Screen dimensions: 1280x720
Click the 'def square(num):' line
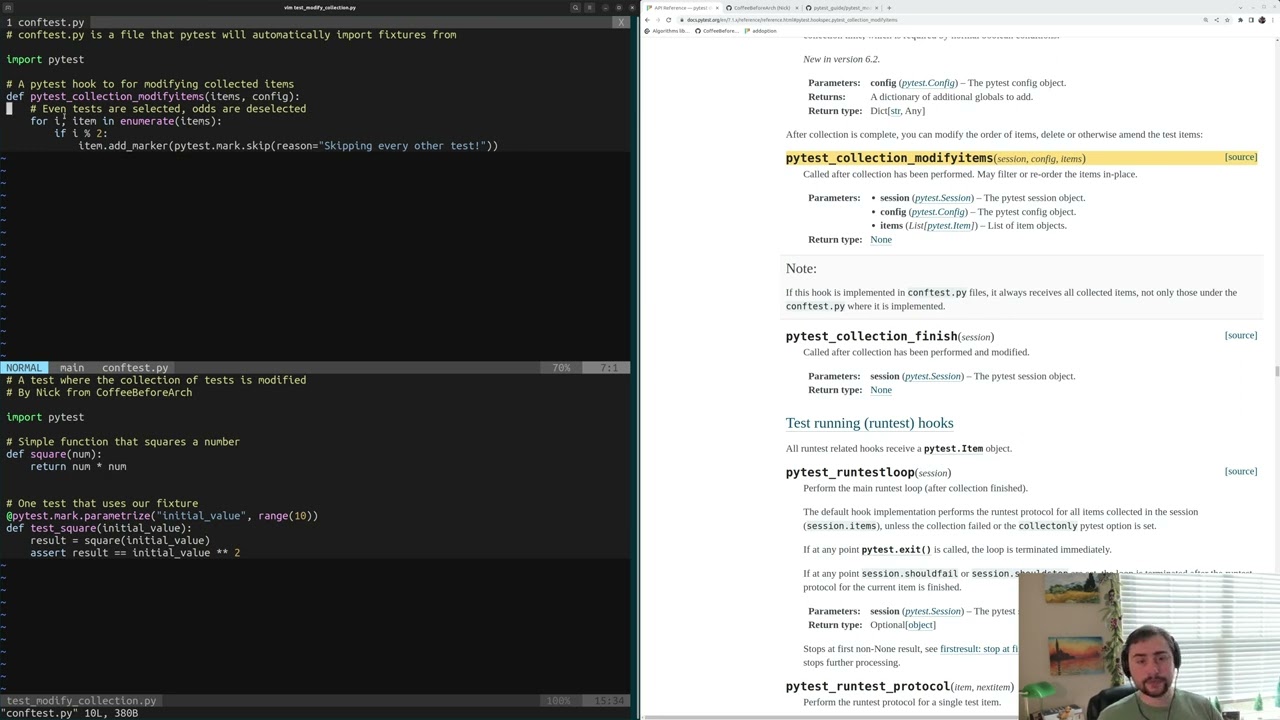(54, 454)
